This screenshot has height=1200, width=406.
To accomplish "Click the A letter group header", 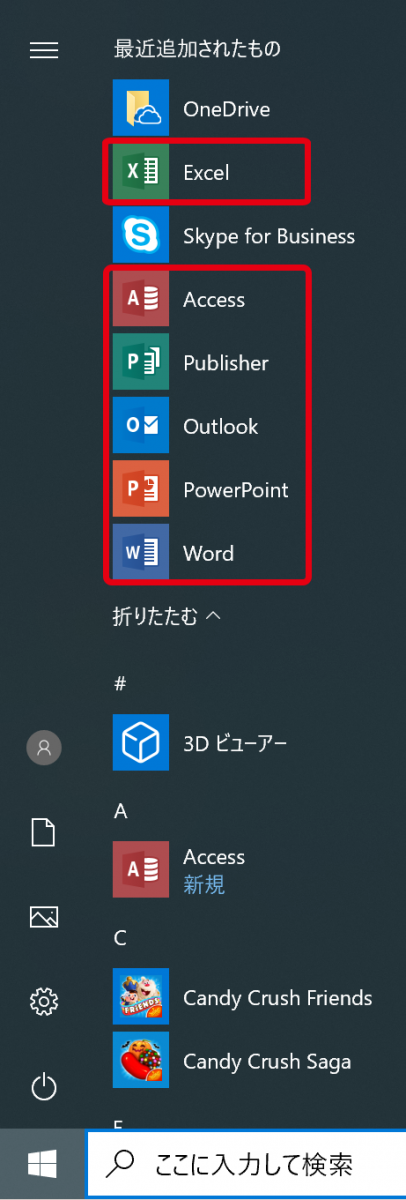I will [x=120, y=811].
